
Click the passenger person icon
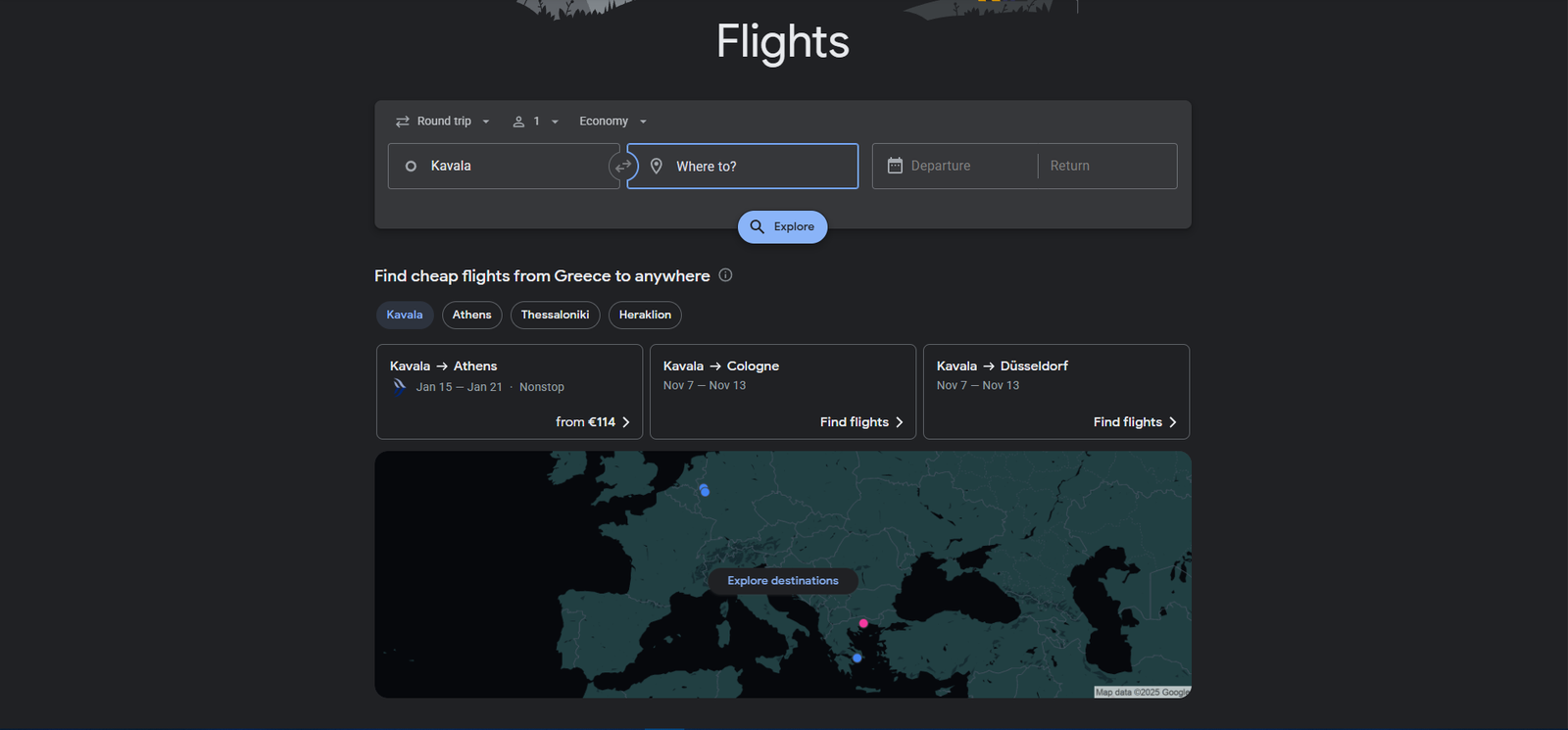(518, 122)
